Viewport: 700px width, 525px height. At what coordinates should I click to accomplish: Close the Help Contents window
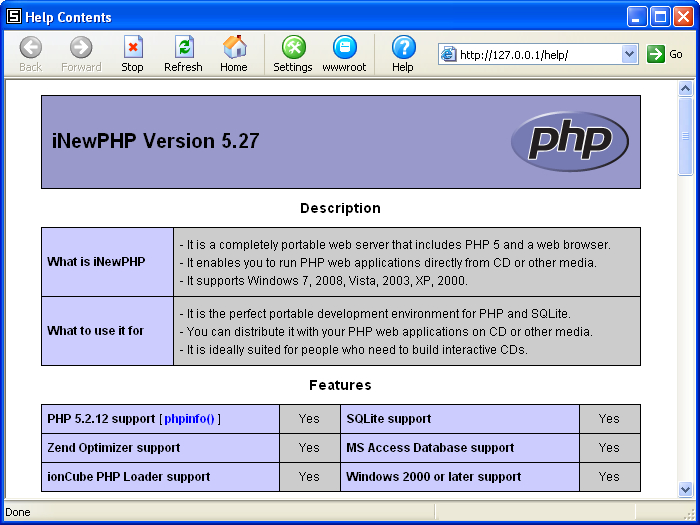click(x=683, y=17)
